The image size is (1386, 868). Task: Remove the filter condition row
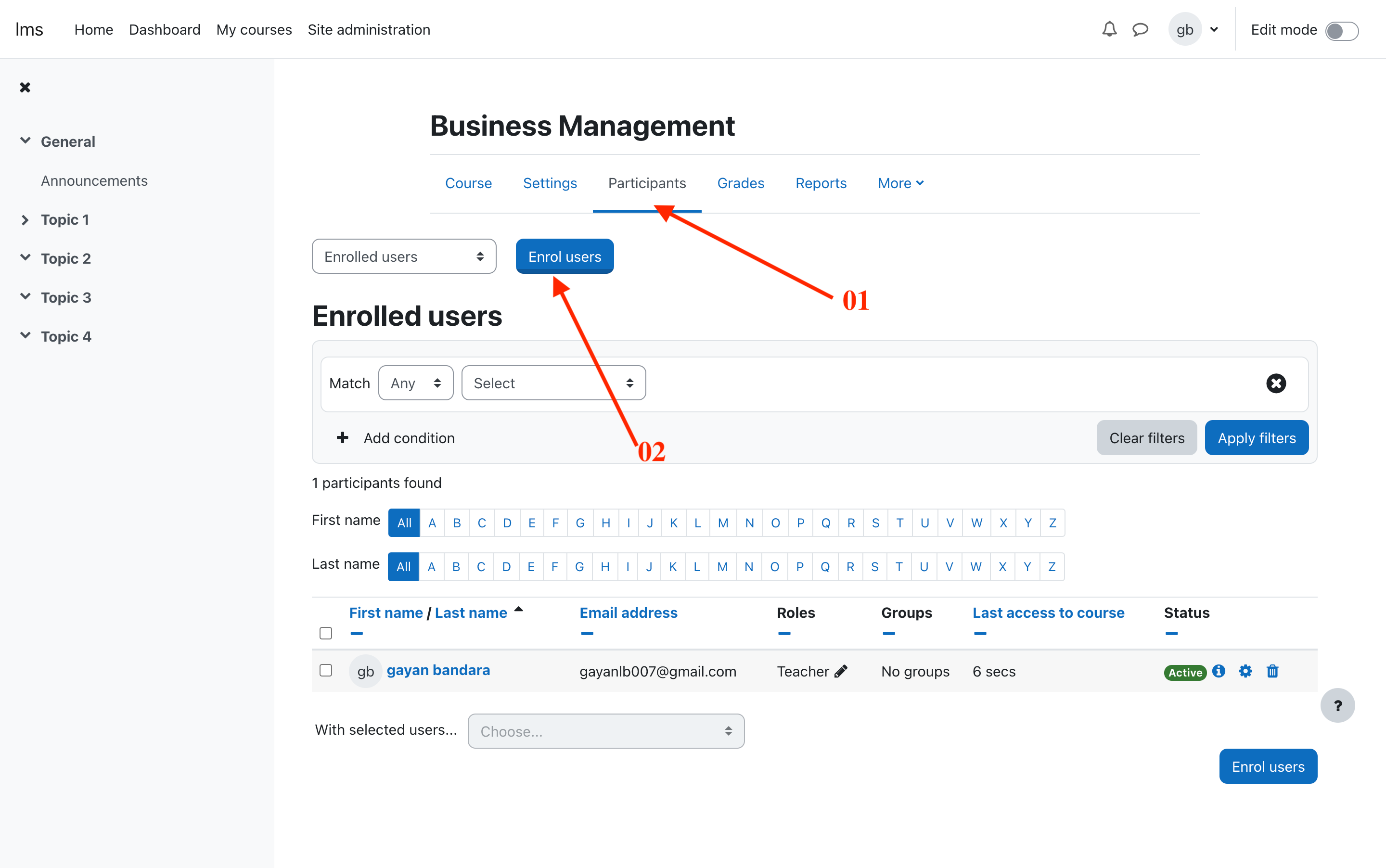[x=1276, y=383]
